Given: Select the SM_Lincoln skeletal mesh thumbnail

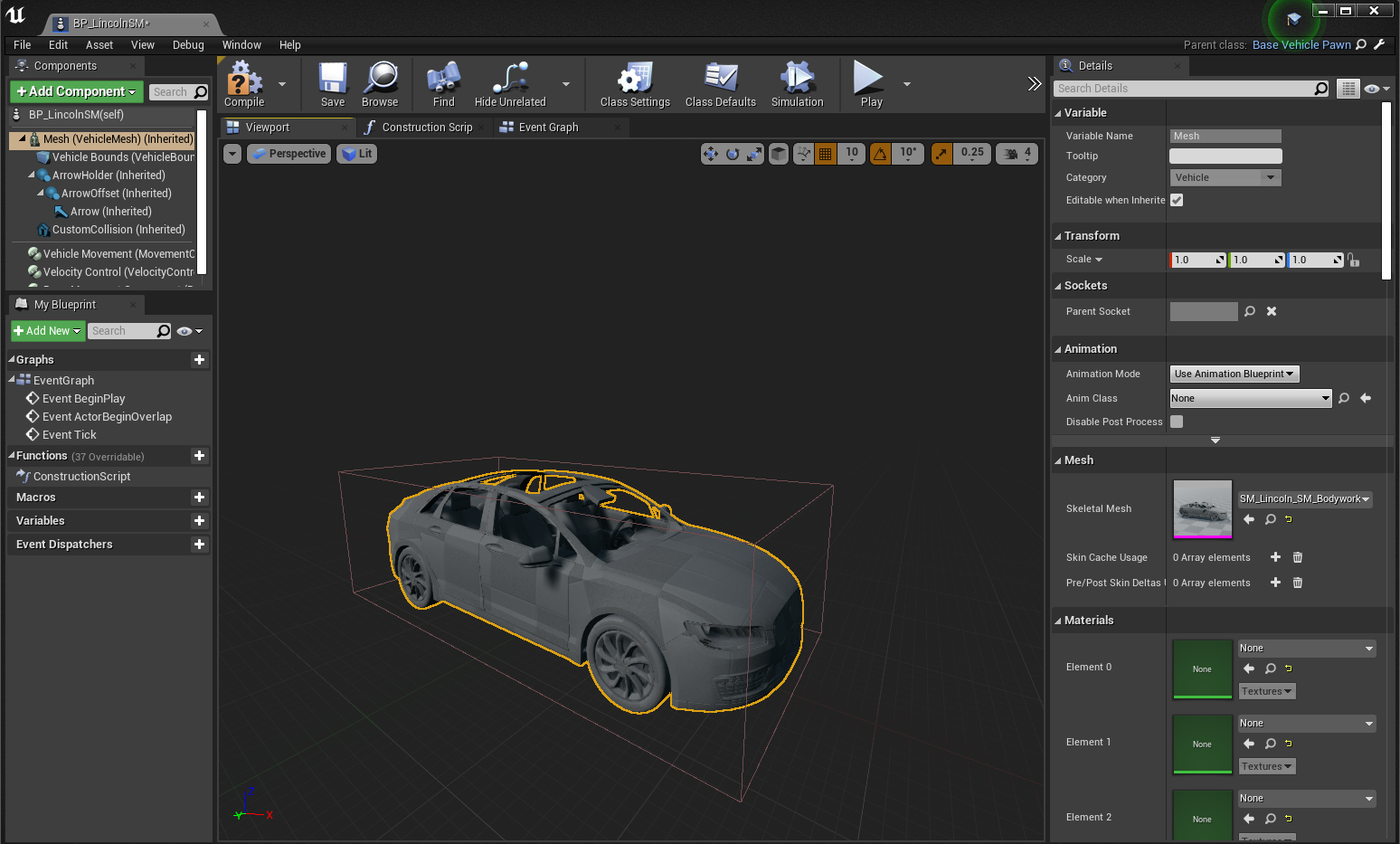Looking at the screenshot, I should (x=1202, y=509).
